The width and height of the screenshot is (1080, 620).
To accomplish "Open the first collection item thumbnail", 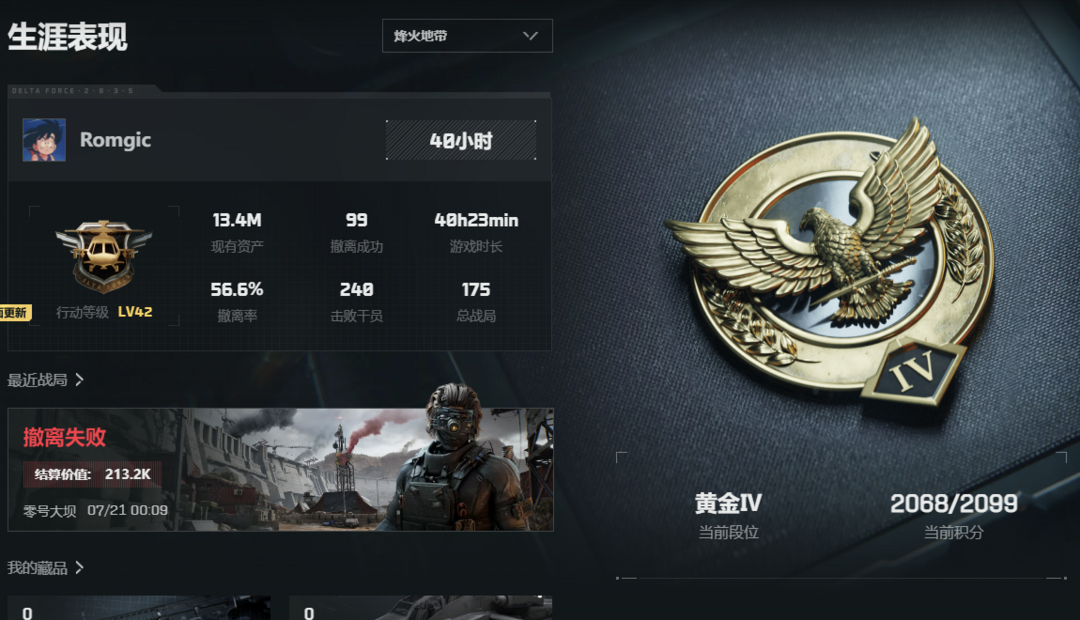I will [139, 608].
